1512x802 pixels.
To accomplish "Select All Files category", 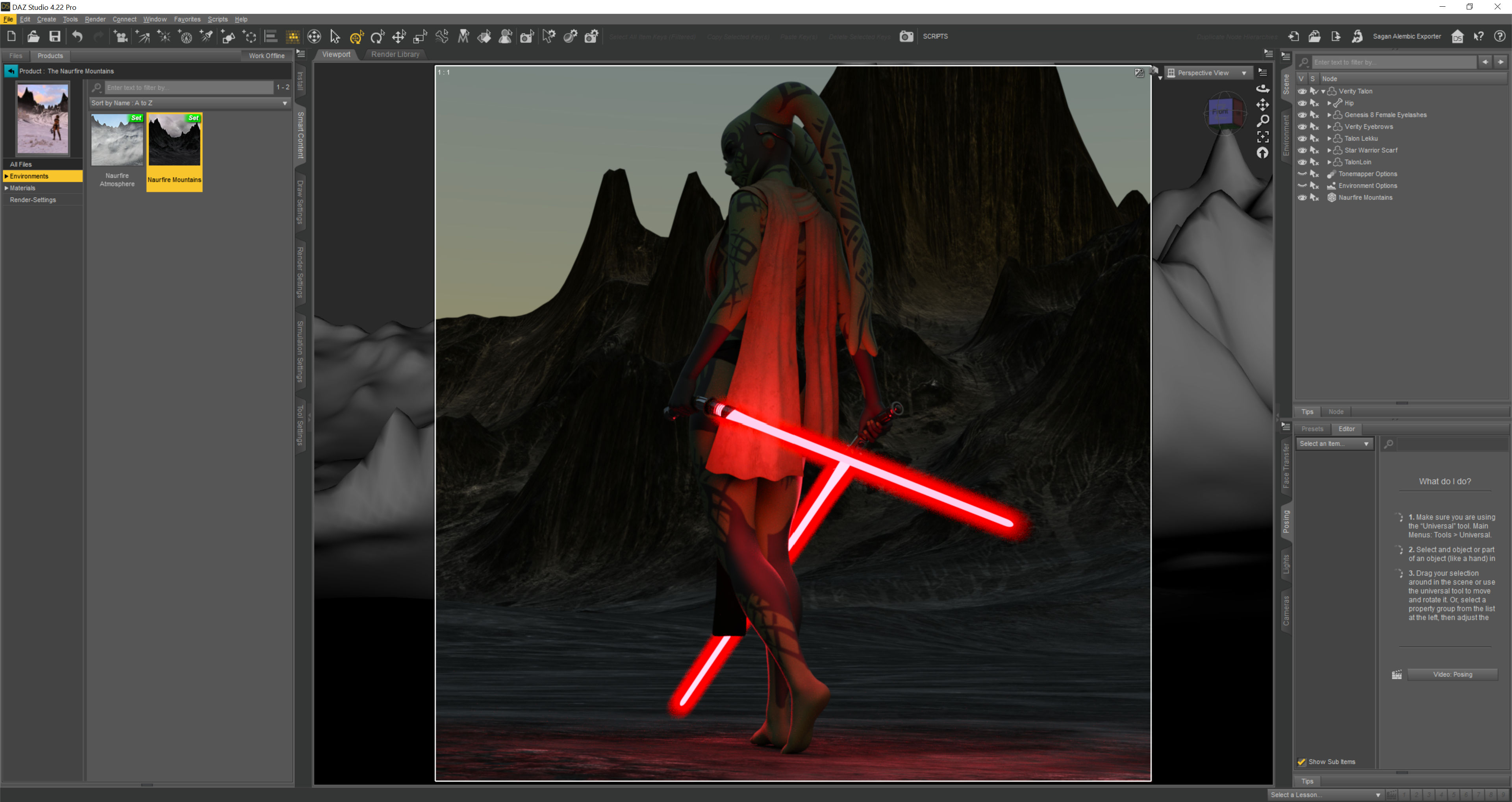I will coord(43,164).
